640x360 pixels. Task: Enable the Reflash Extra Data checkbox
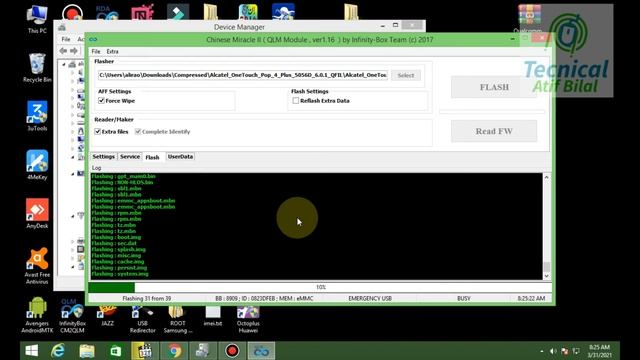pos(296,100)
